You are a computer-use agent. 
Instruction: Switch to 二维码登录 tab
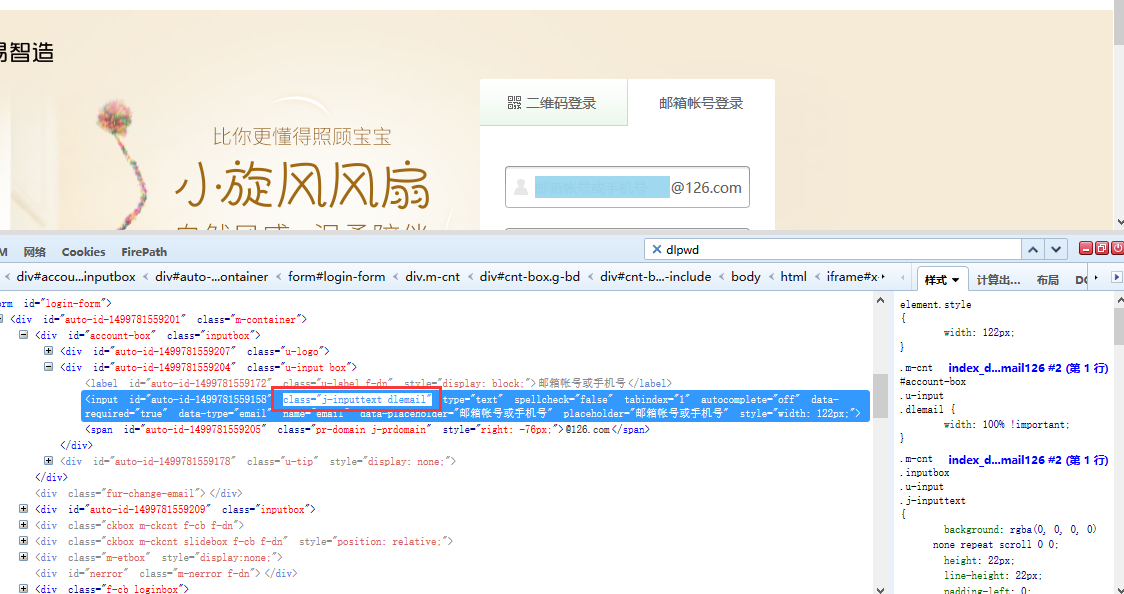tap(553, 102)
